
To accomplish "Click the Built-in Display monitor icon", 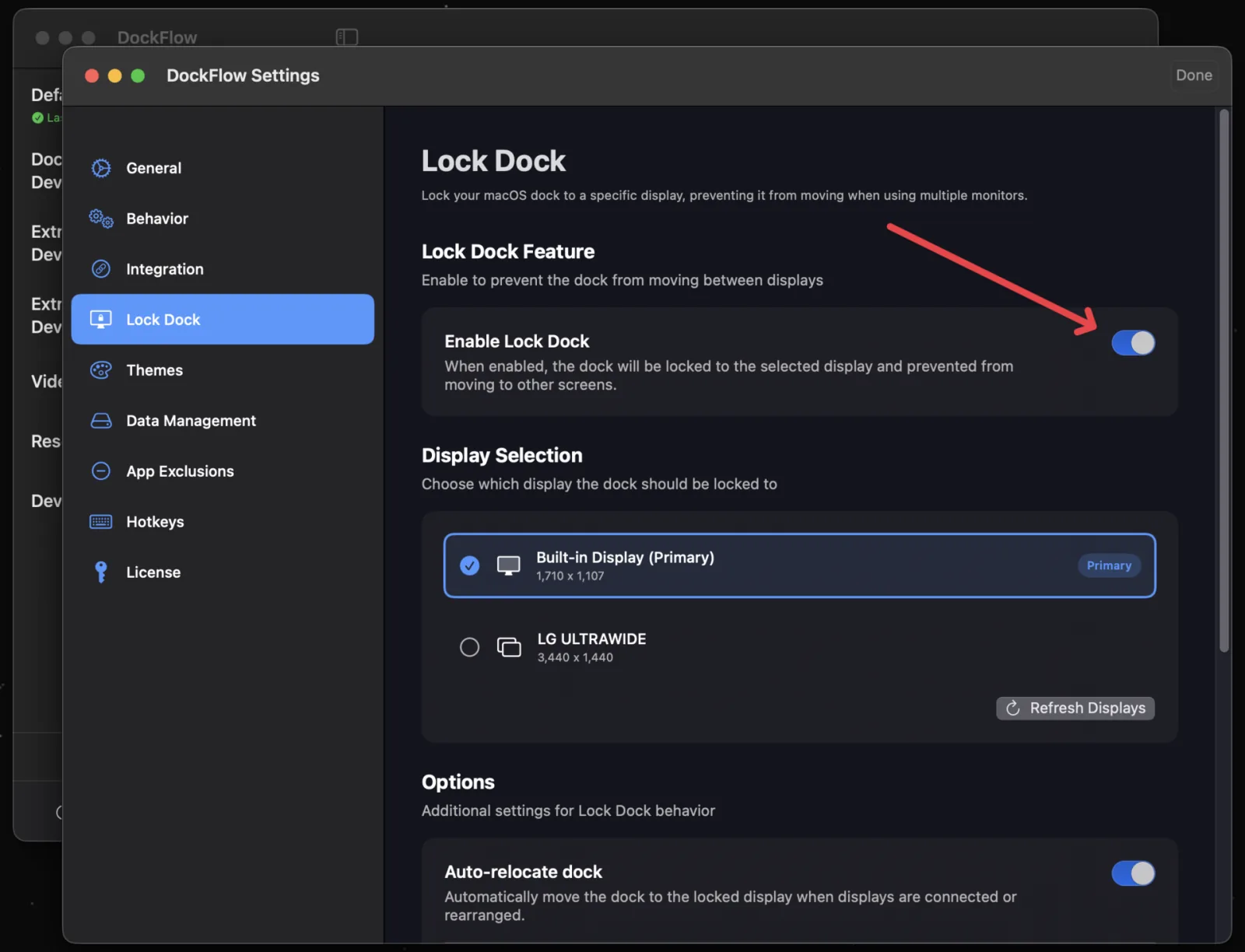I will click(x=509, y=565).
